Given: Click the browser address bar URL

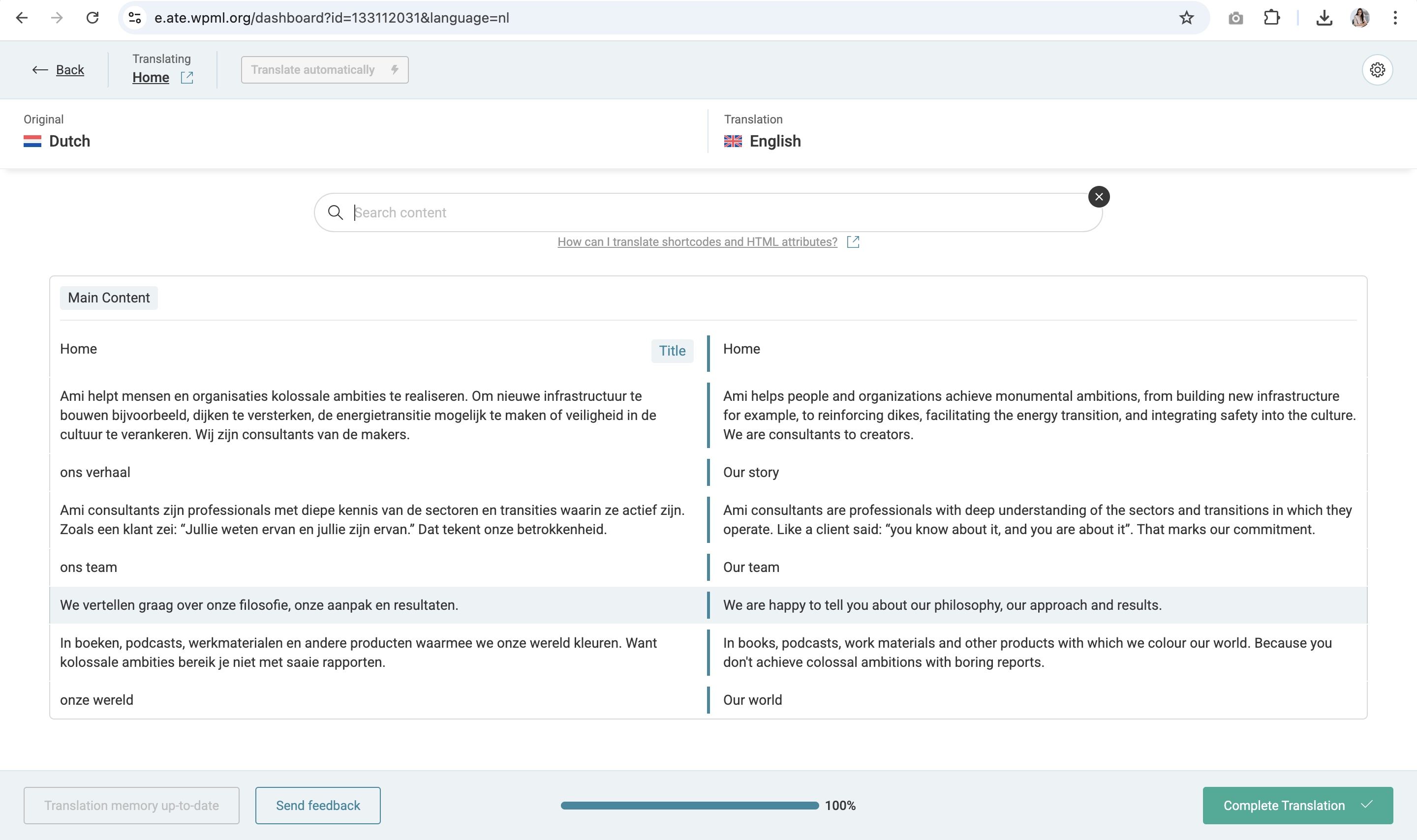Looking at the screenshot, I should click(332, 18).
